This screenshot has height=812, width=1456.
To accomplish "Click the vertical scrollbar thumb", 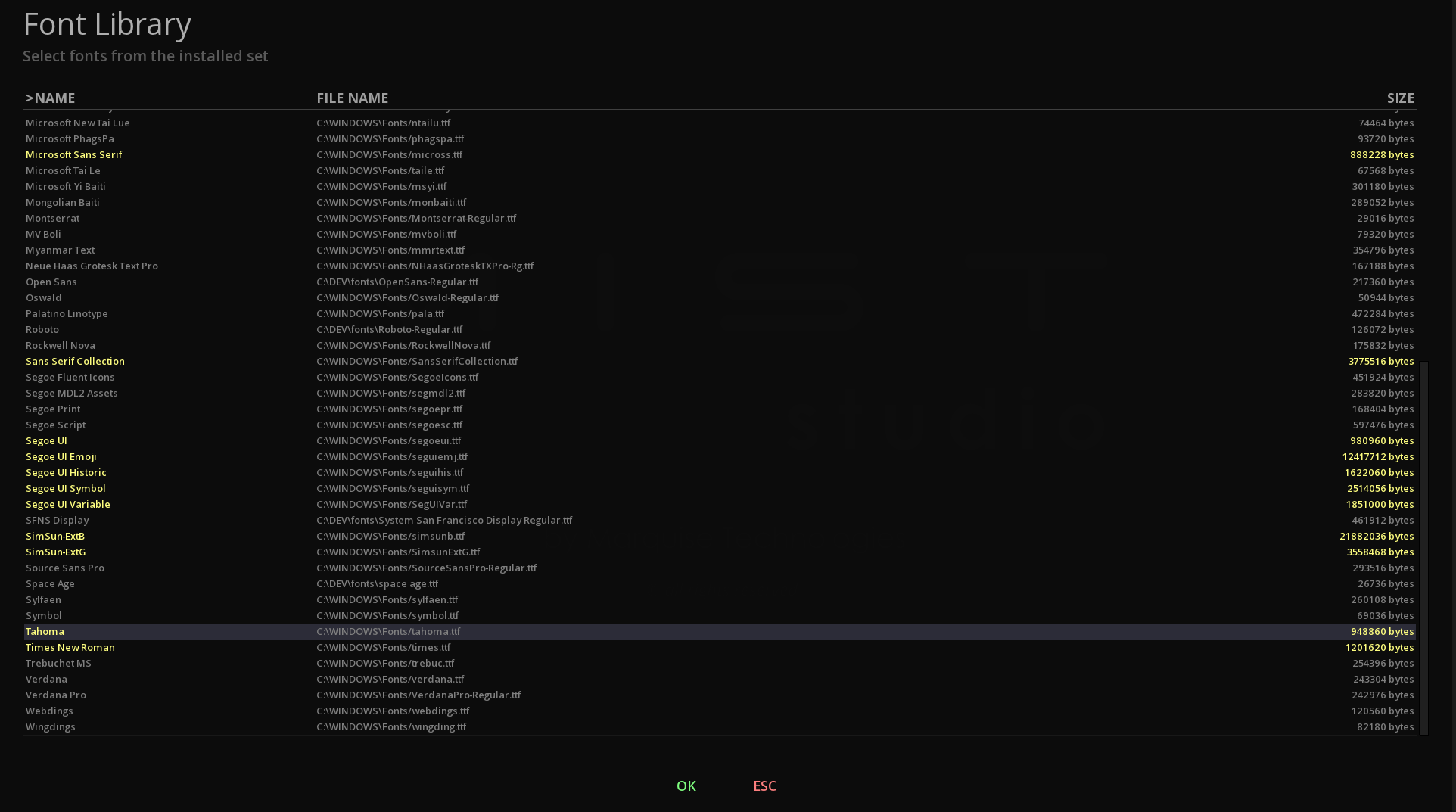I will click(x=1423, y=548).
